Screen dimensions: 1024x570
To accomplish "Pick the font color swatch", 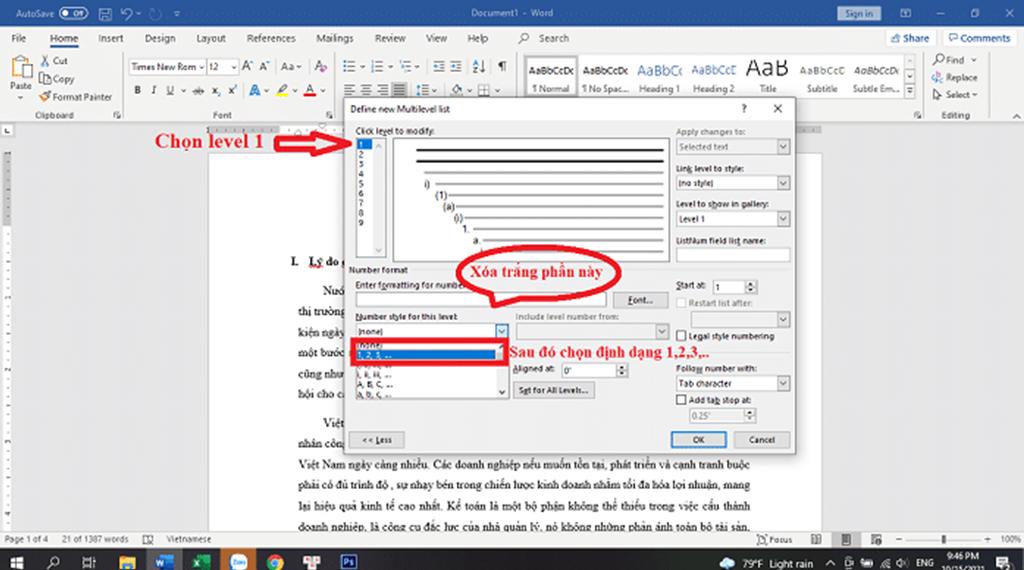I will [x=310, y=91].
